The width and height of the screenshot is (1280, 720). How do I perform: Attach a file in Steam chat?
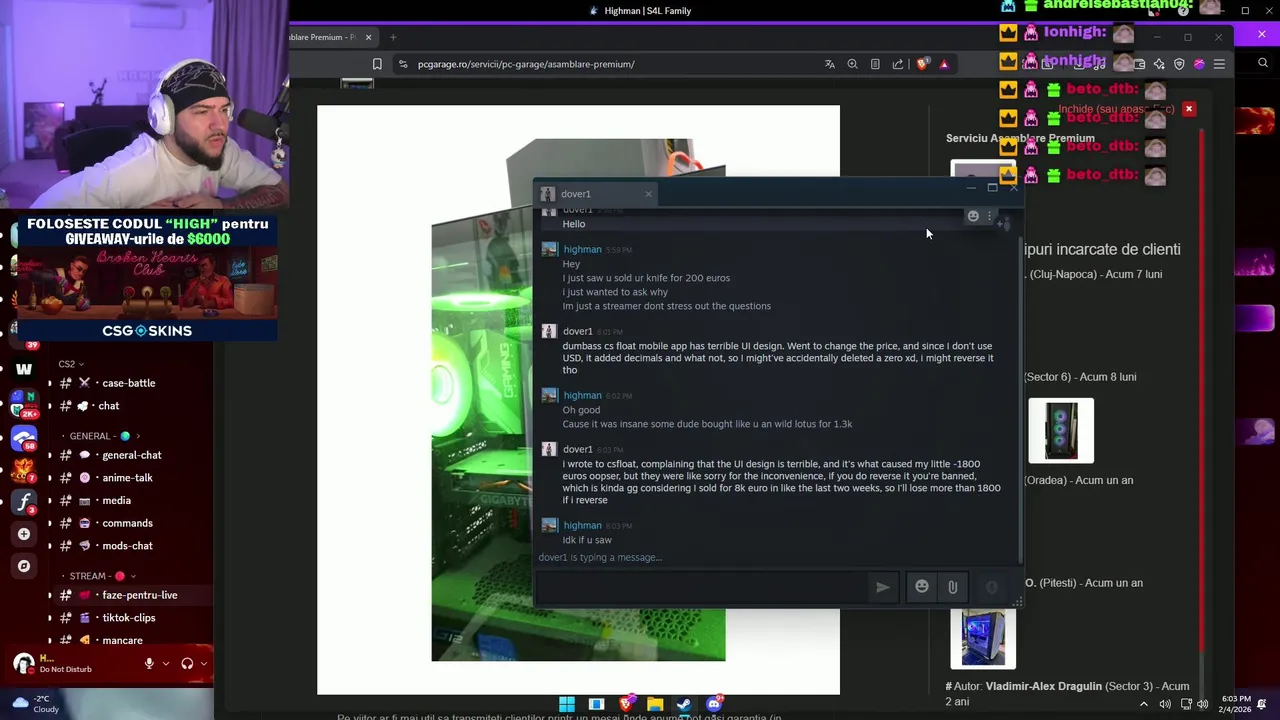pyautogui.click(x=952, y=587)
